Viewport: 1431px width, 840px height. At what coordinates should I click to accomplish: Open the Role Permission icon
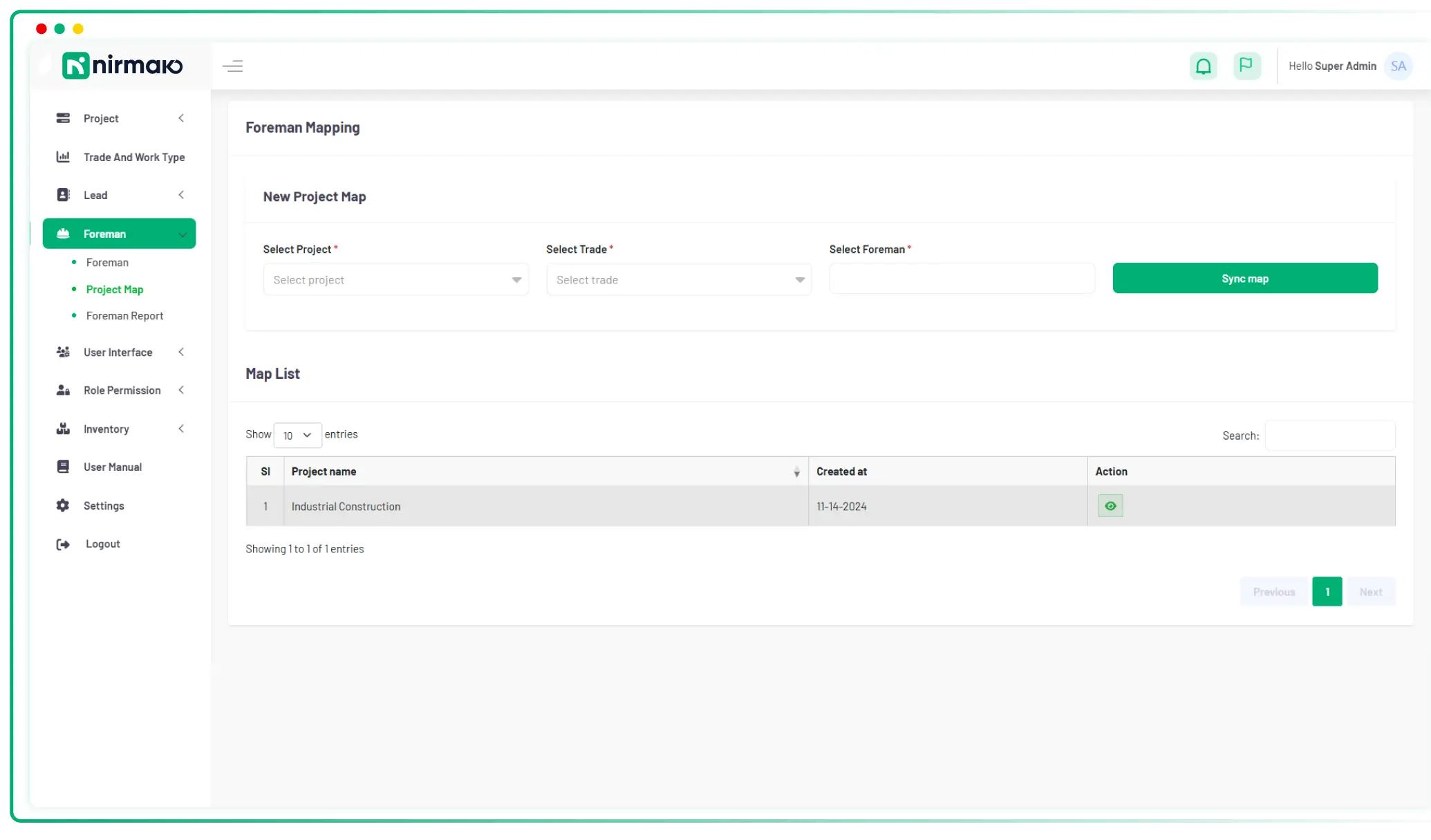(63, 390)
